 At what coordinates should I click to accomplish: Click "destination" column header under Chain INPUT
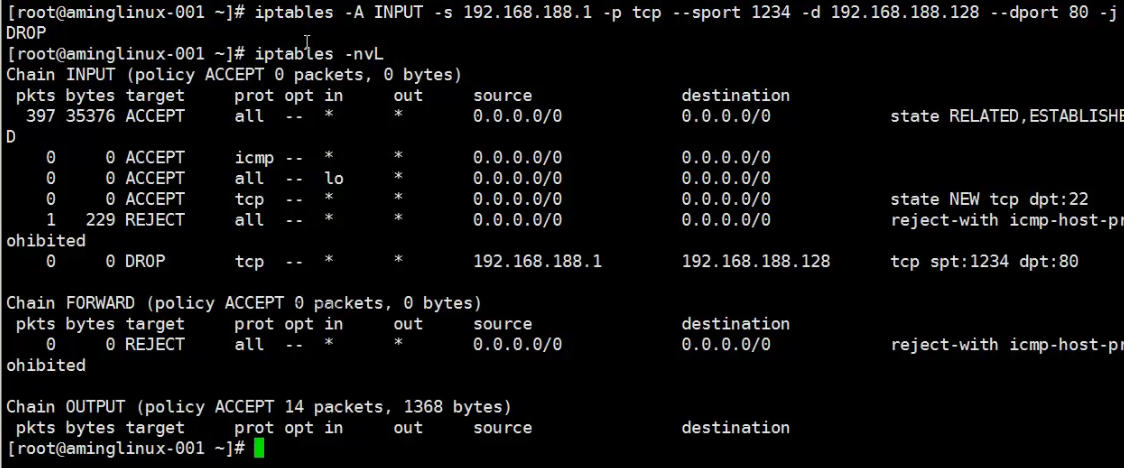pyautogui.click(x=735, y=95)
